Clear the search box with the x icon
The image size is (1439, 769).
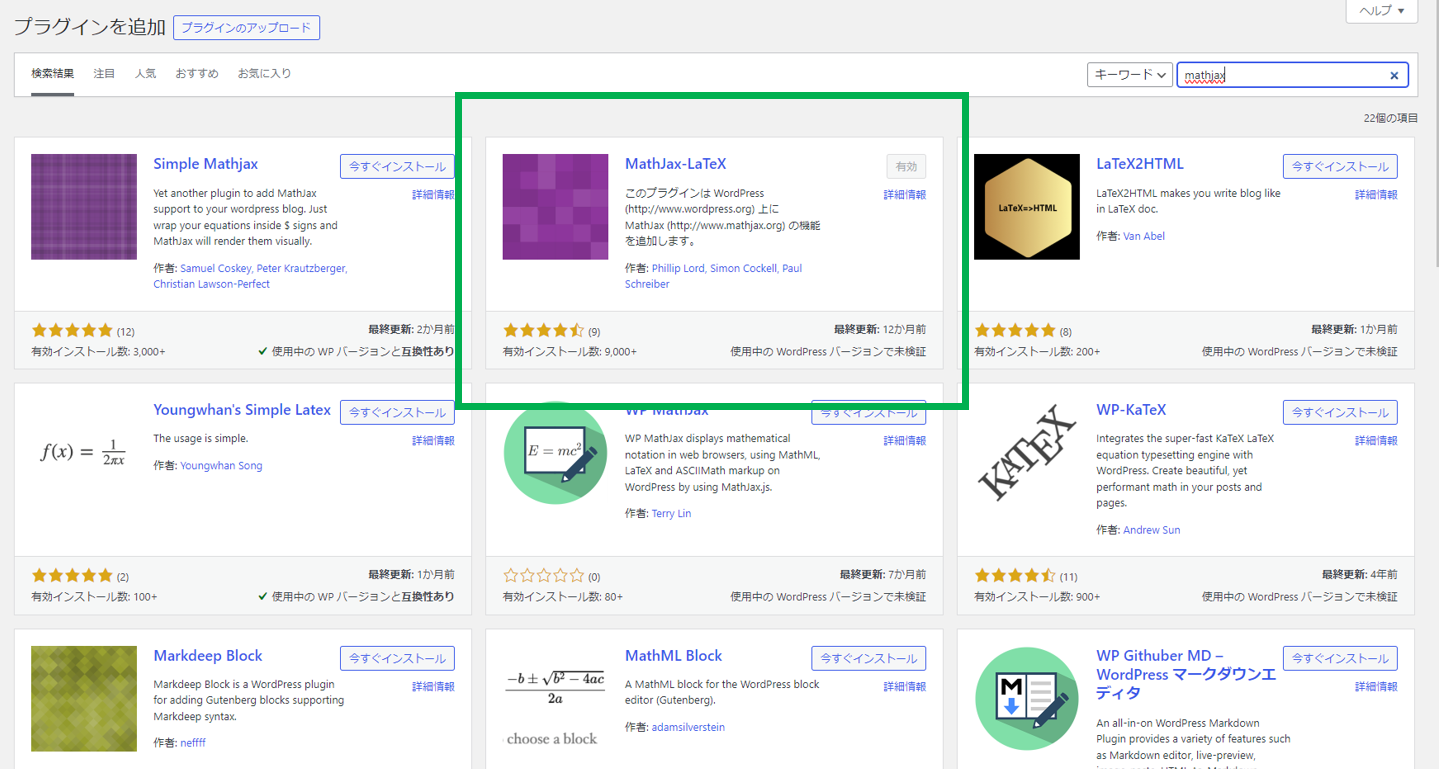(x=1394, y=74)
